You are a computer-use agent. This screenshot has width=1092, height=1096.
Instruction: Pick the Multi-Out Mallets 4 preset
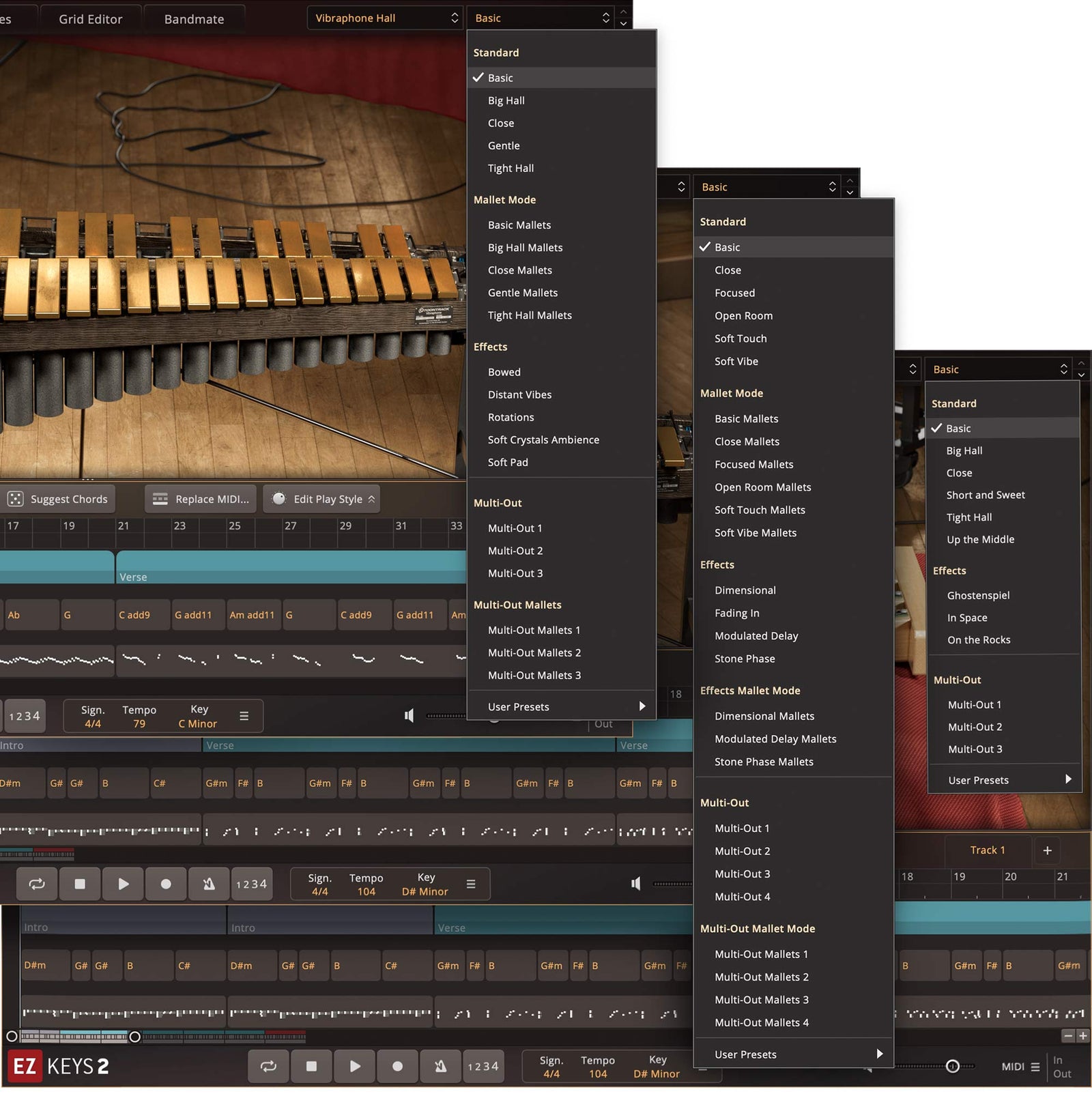762,1022
